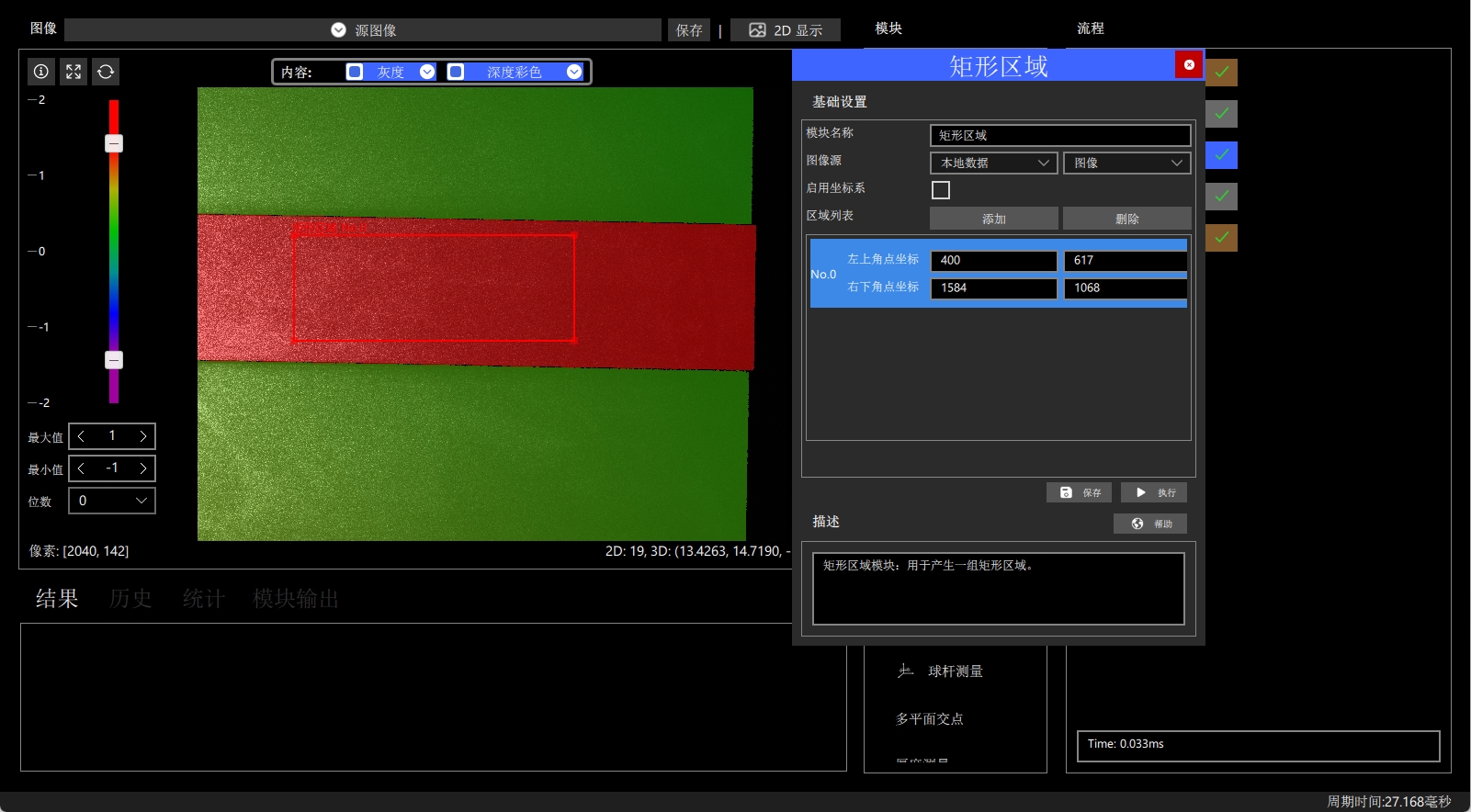Viewport: 1471px width, 812px height.
Task: Click the upper color scale slider handle
Action: coord(114,143)
